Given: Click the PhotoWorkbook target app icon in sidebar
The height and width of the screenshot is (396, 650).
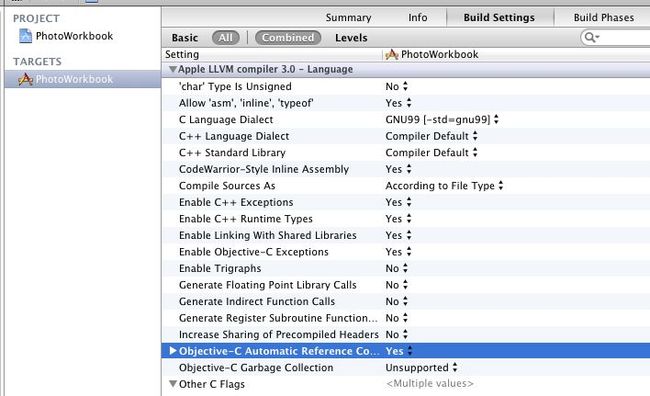Looking at the screenshot, I should 25,79.
